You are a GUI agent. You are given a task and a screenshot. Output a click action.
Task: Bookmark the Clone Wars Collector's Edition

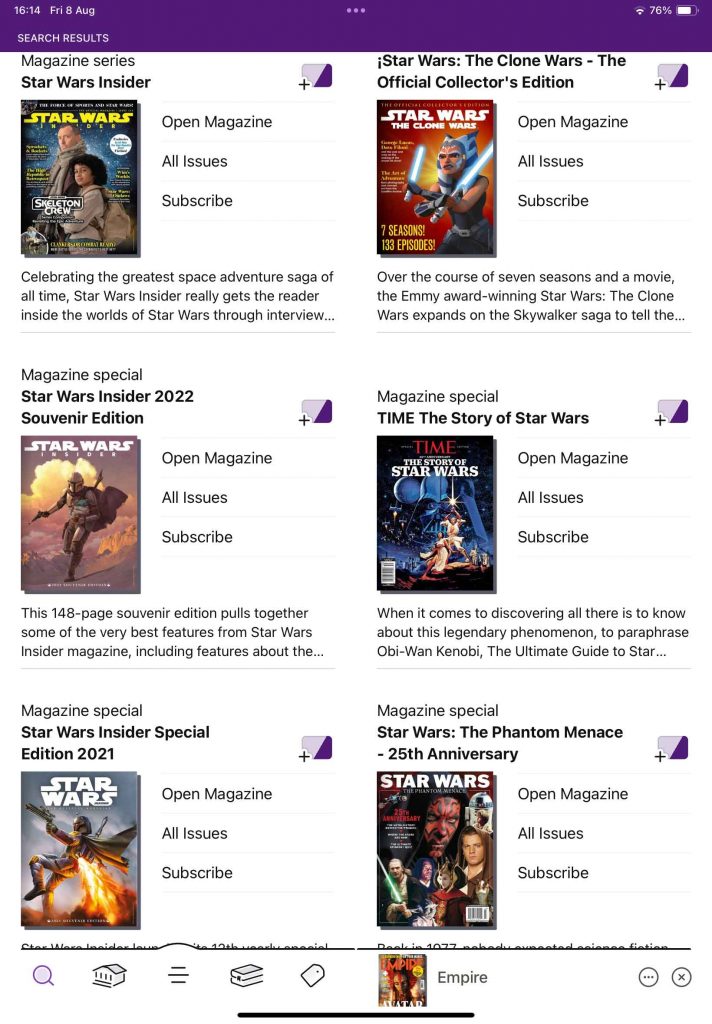pyautogui.click(x=672, y=76)
